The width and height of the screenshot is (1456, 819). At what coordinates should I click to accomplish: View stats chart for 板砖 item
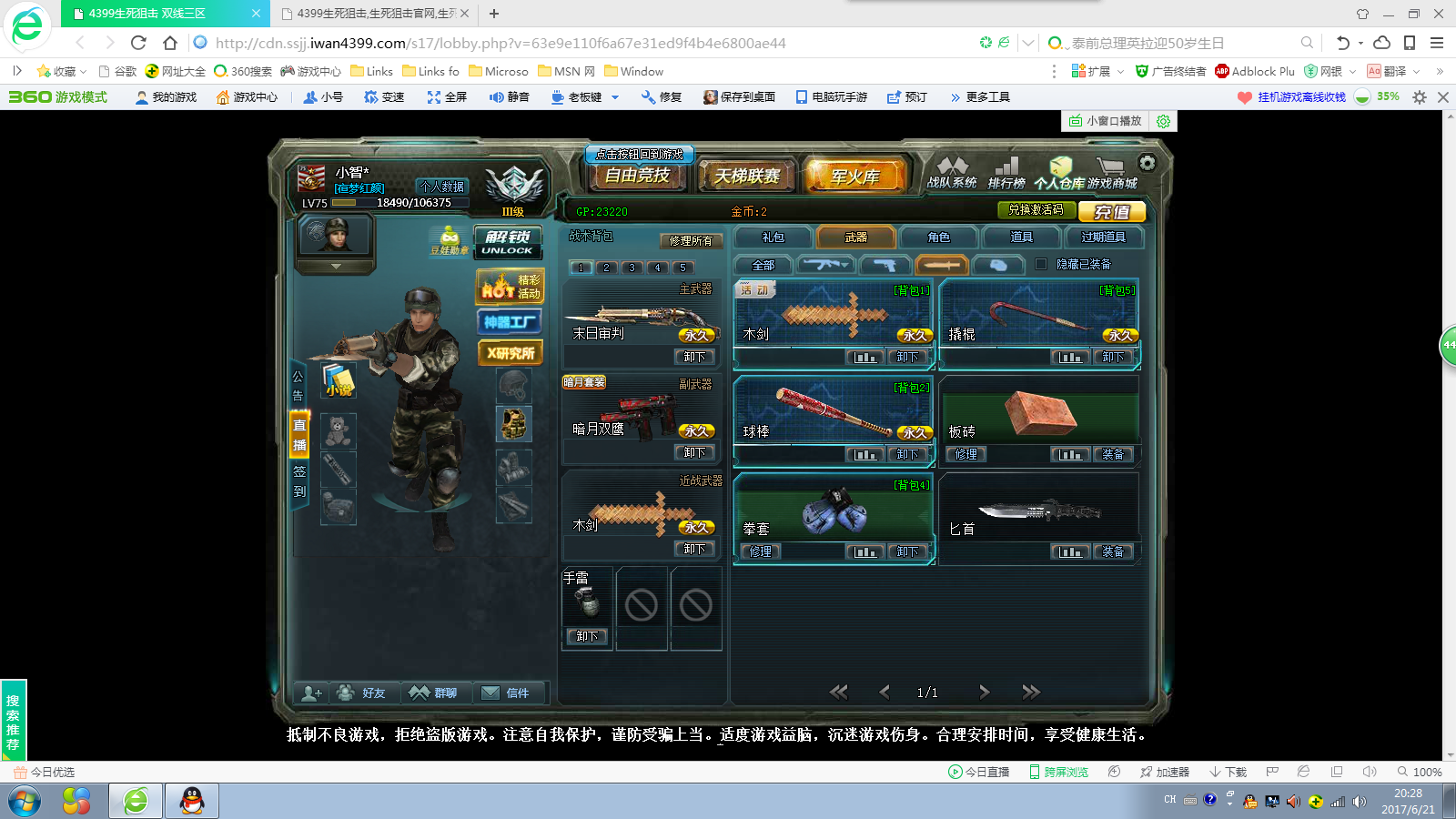(1070, 454)
